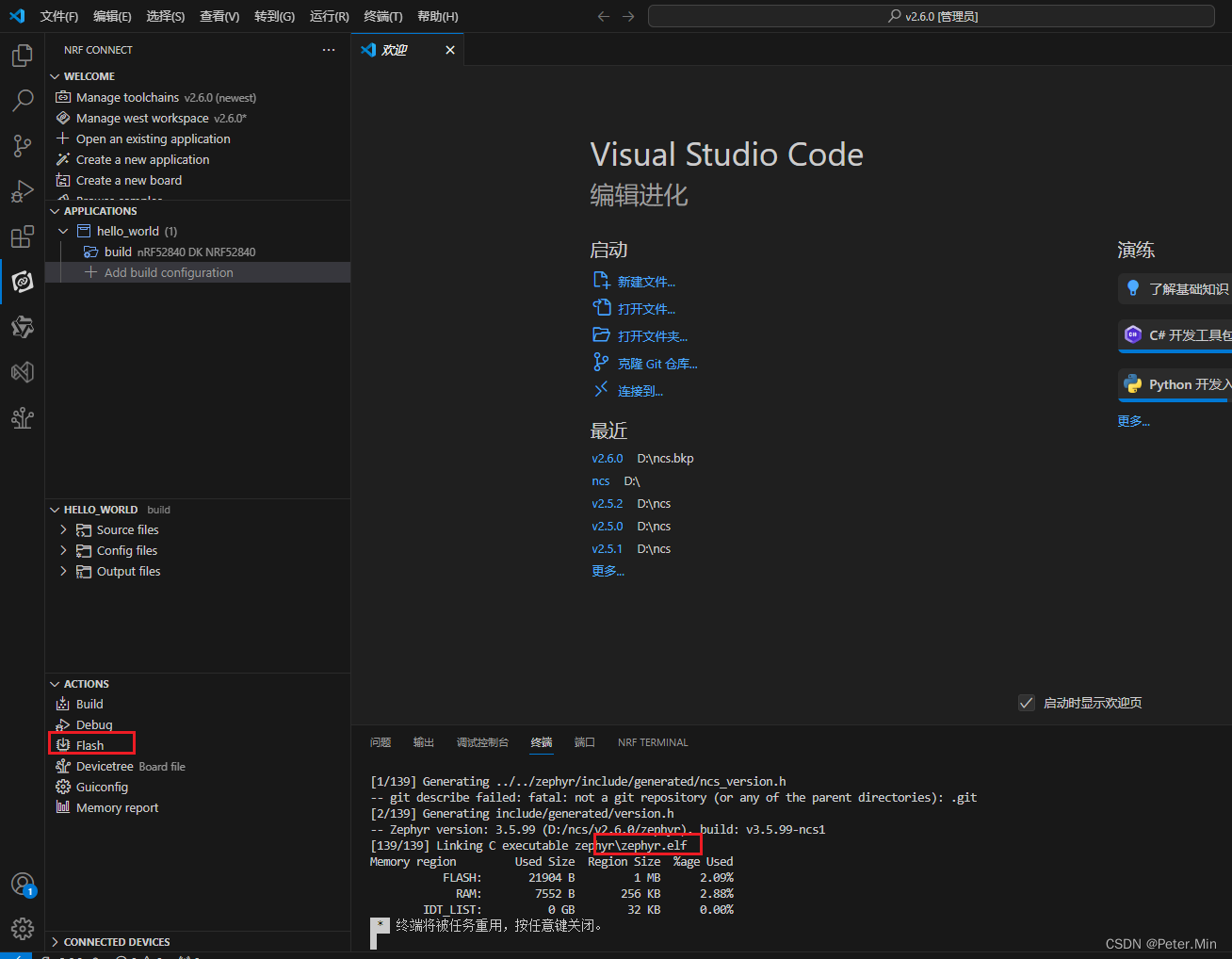
Task: Open the Manage gear settings icon
Action: 23,929
